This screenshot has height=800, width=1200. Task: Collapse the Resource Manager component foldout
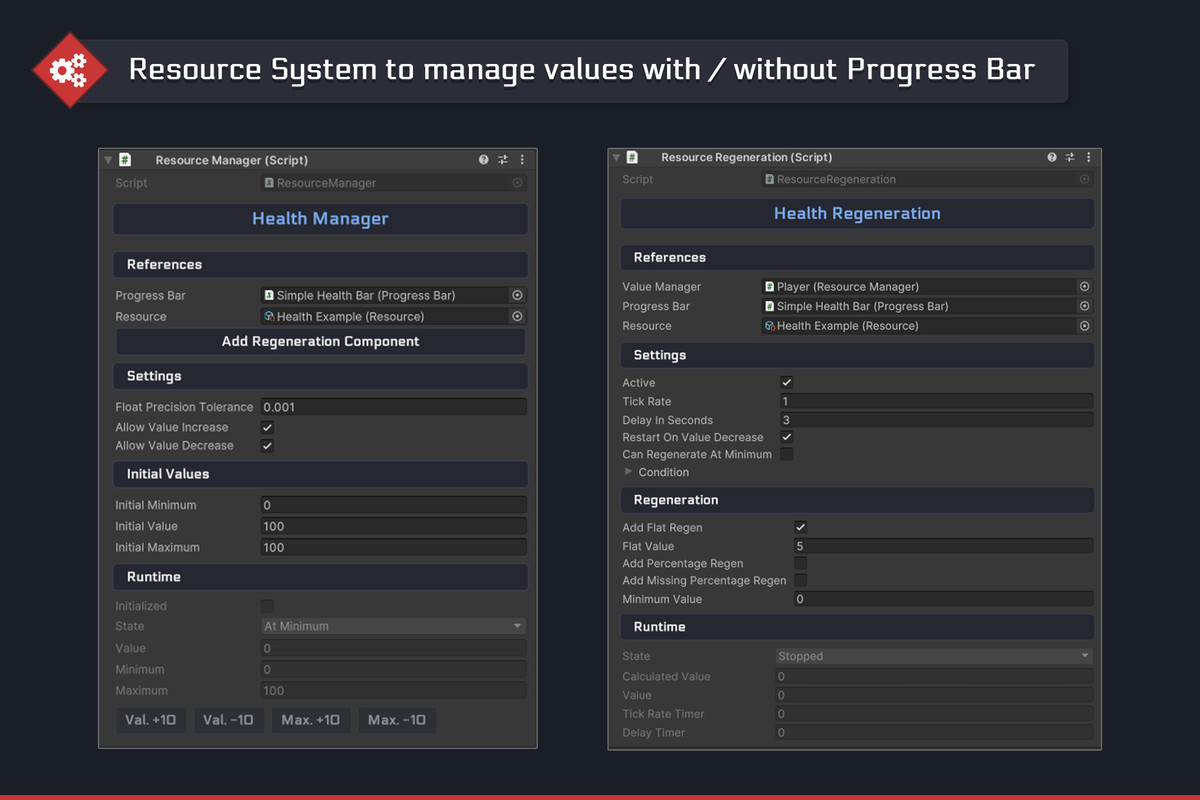coord(108,160)
